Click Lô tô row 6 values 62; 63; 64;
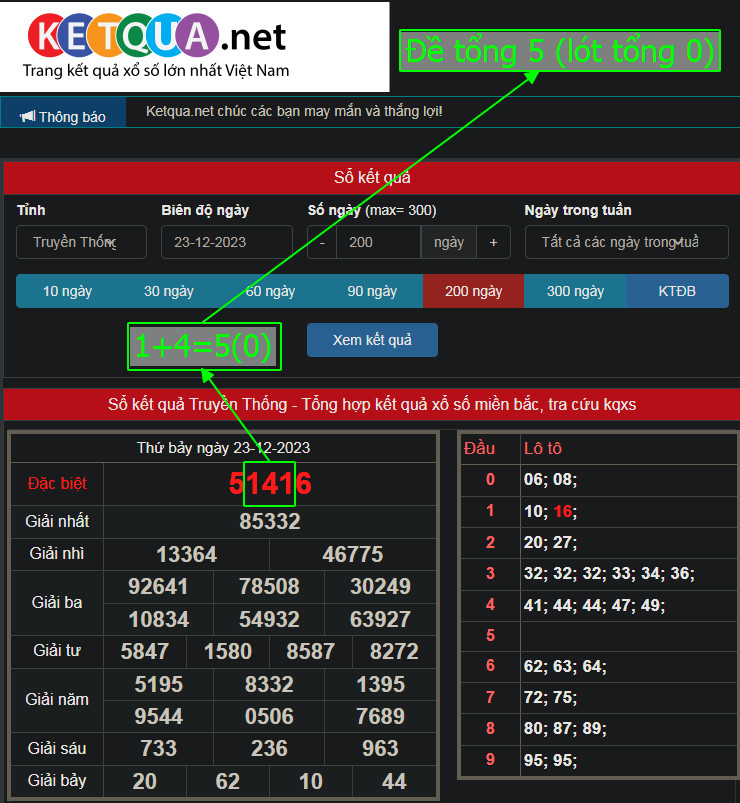Image resolution: width=740 pixels, height=803 pixels. (x=565, y=666)
